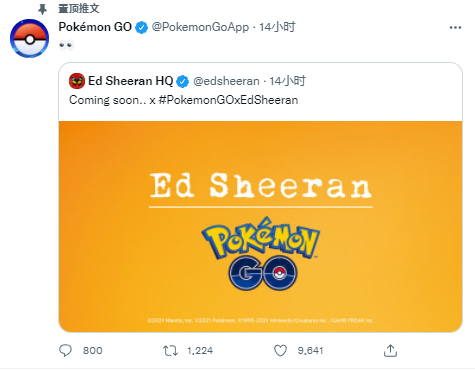Open the @PokemonGoApp handle link
Image resolution: width=475 pixels, height=371 pixels.
click(x=200, y=27)
